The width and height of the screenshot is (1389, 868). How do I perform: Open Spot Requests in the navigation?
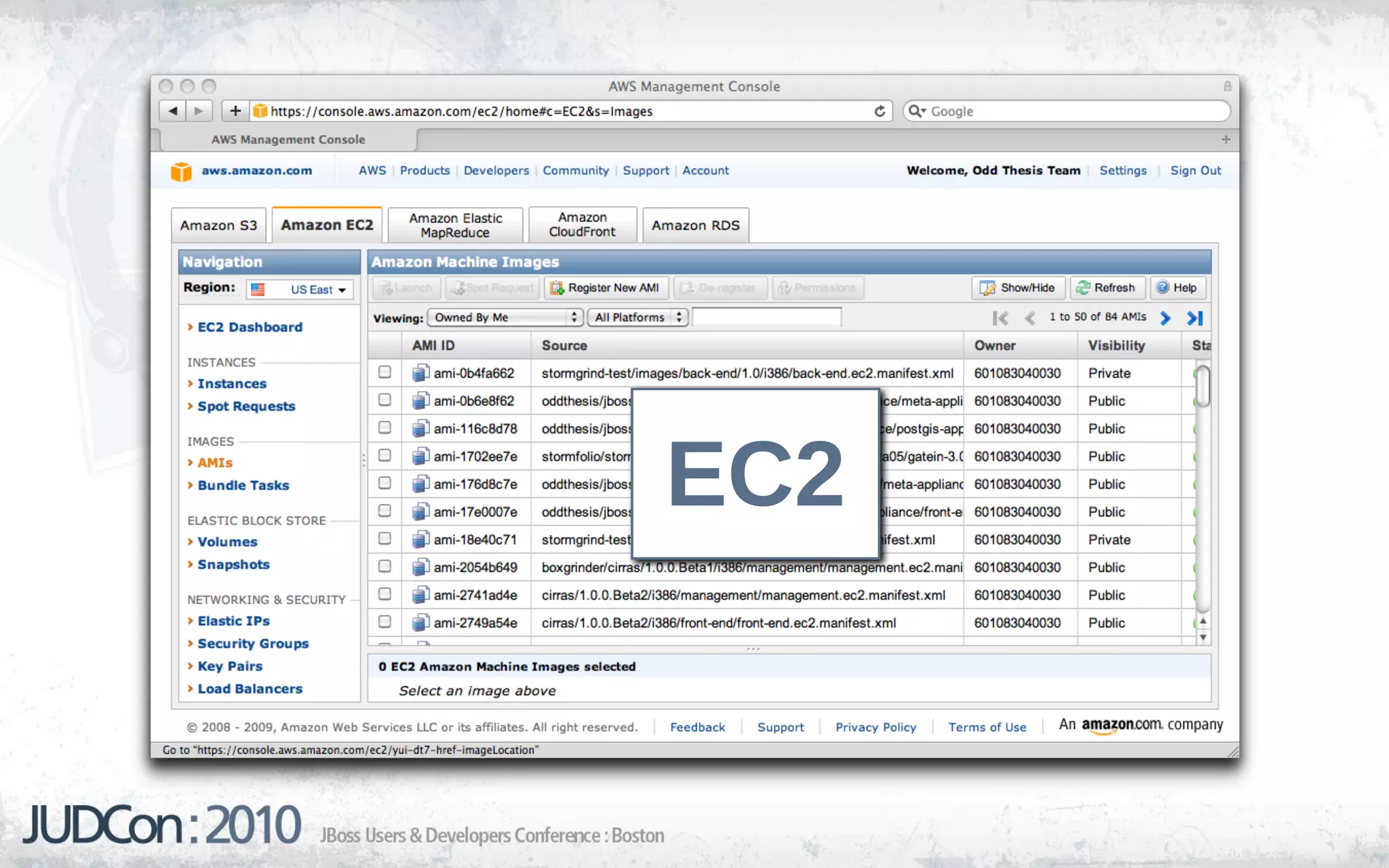point(246,406)
